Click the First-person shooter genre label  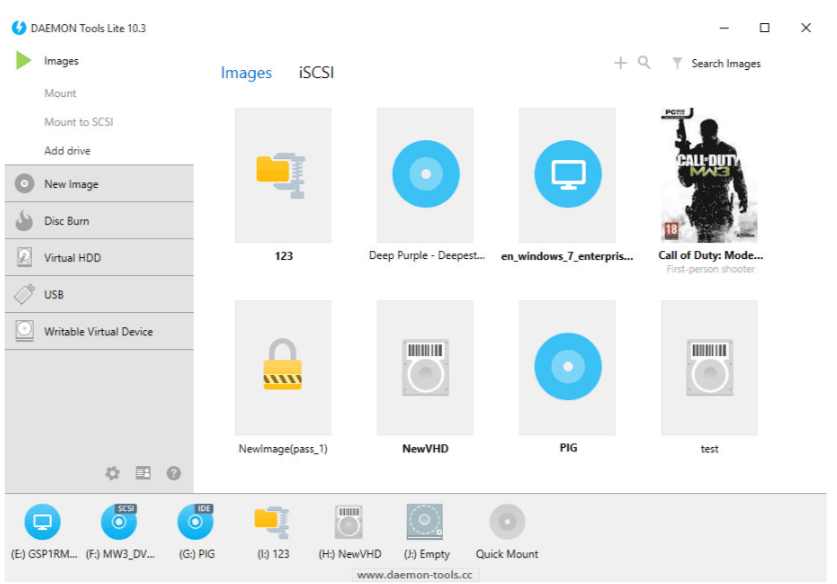pyautogui.click(x=710, y=269)
